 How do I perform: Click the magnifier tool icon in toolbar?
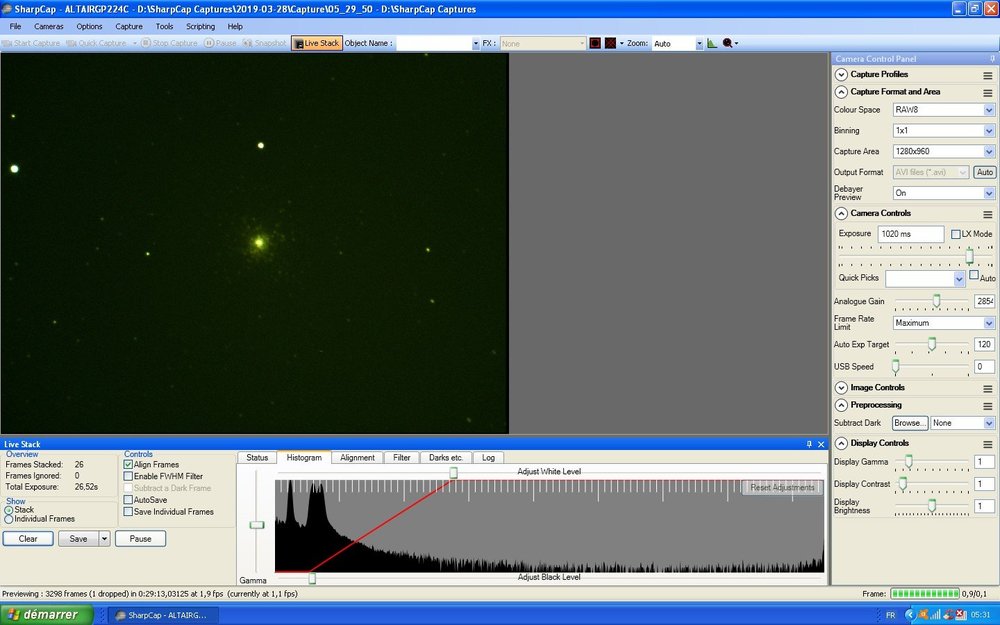pos(728,43)
